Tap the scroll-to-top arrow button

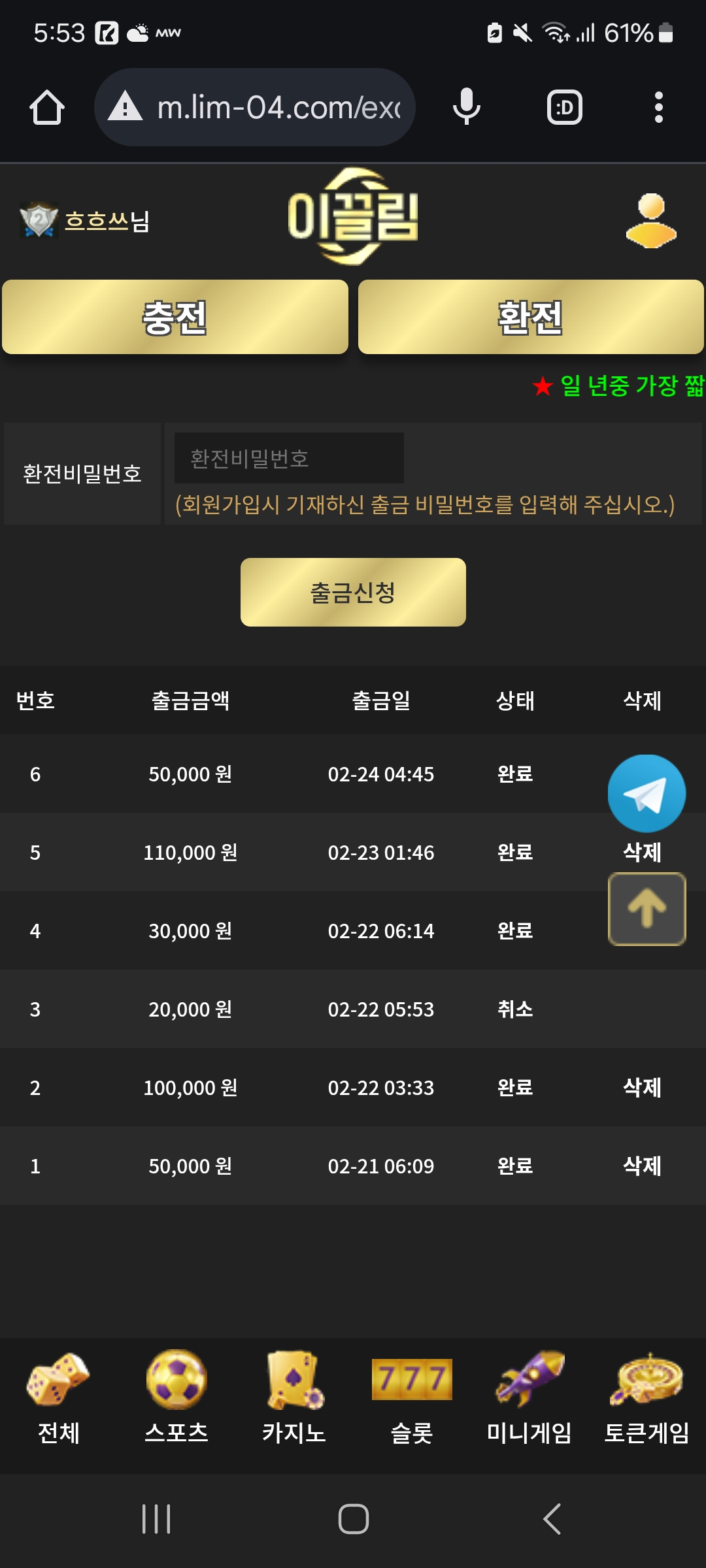647,909
